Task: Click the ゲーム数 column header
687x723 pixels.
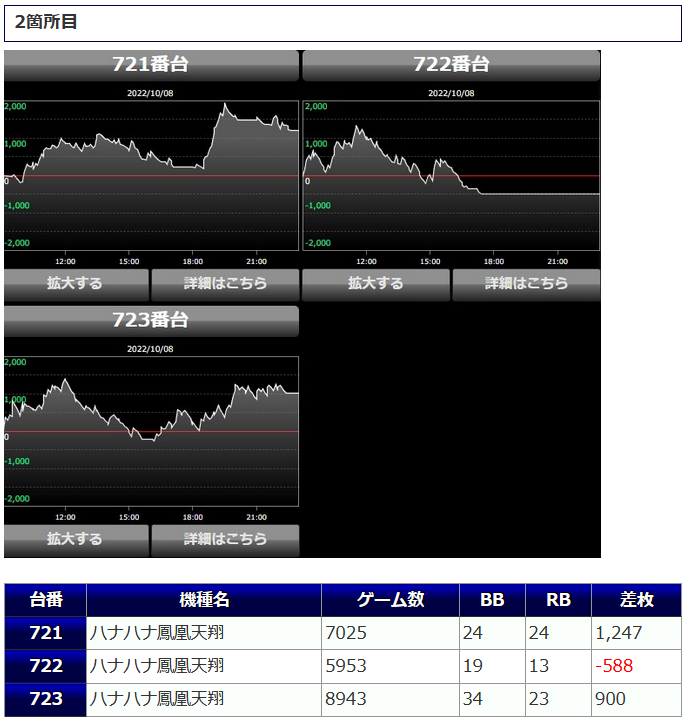Action: (x=391, y=600)
